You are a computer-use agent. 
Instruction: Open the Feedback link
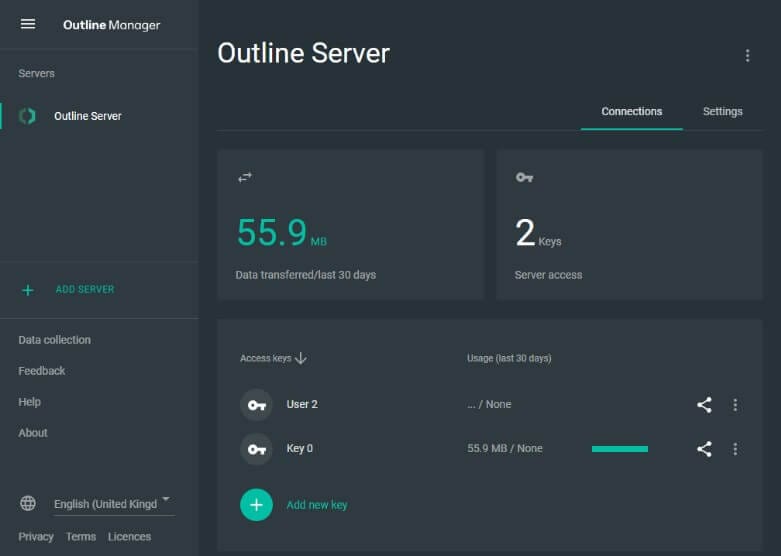click(42, 371)
